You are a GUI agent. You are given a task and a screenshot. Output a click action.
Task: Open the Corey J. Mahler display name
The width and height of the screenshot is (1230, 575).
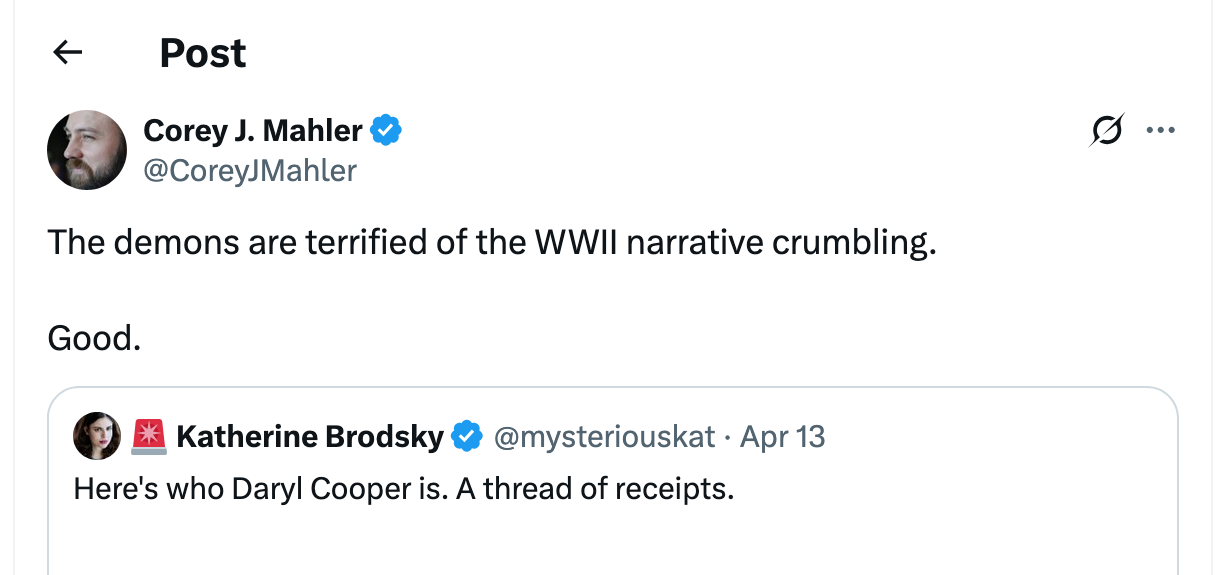253,130
